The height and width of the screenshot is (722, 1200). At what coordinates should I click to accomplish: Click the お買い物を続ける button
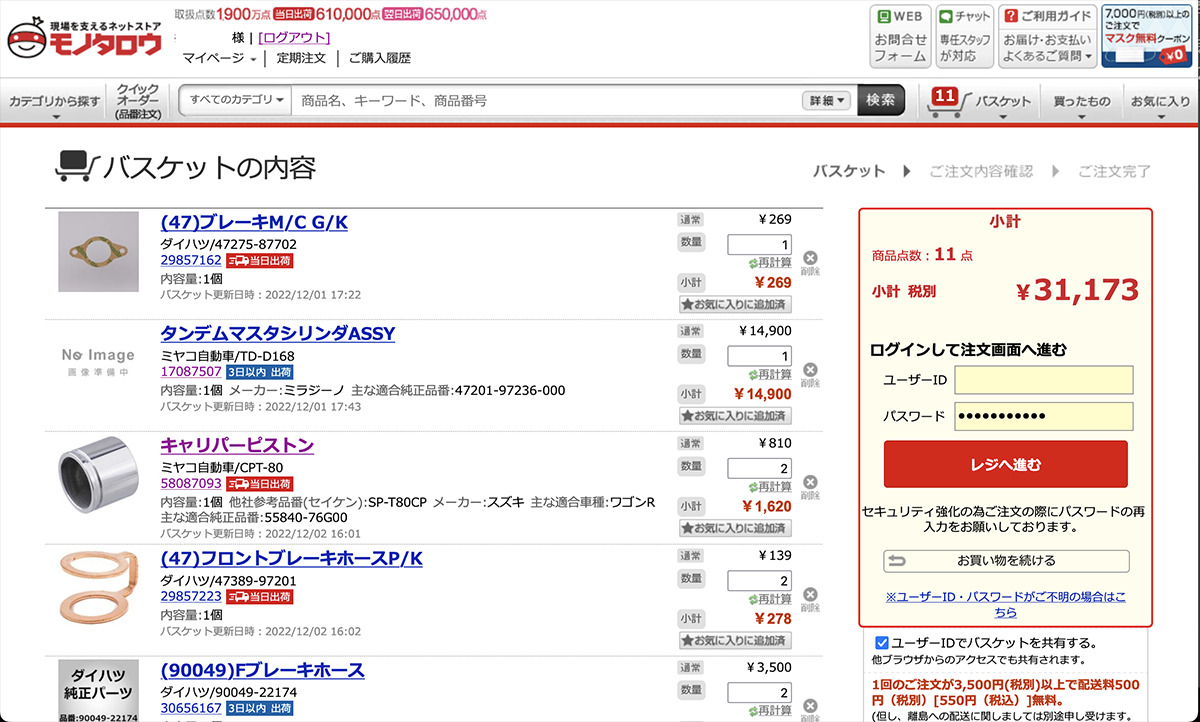pyautogui.click(x=1006, y=561)
